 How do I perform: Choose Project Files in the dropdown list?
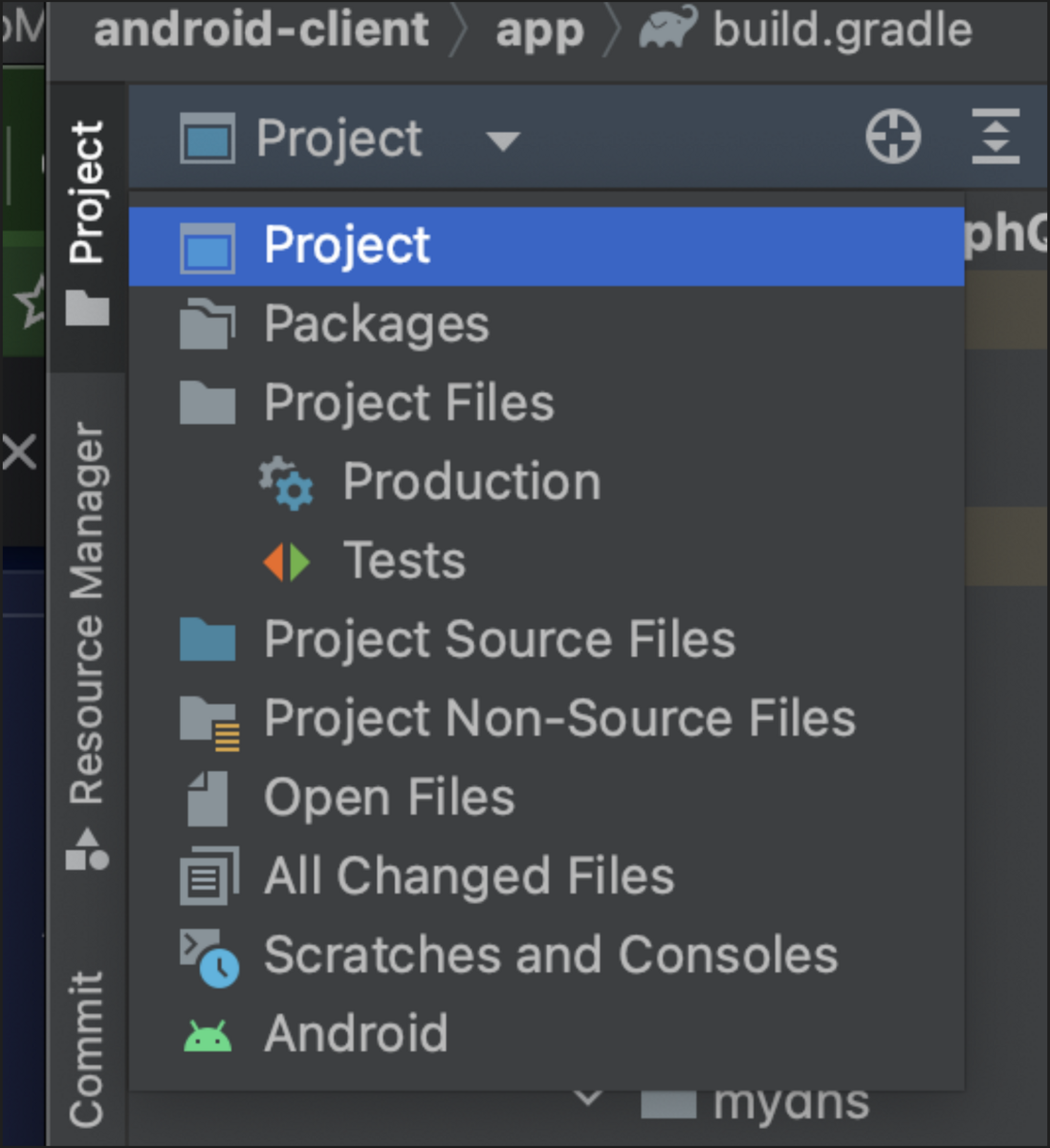pyautogui.click(x=407, y=403)
